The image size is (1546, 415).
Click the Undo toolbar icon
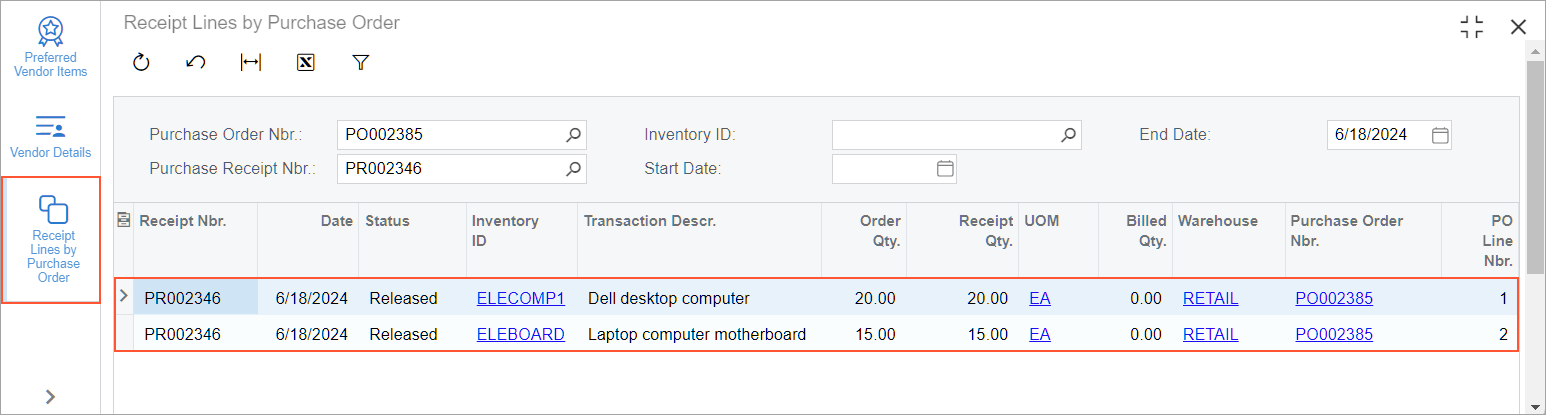[x=196, y=63]
